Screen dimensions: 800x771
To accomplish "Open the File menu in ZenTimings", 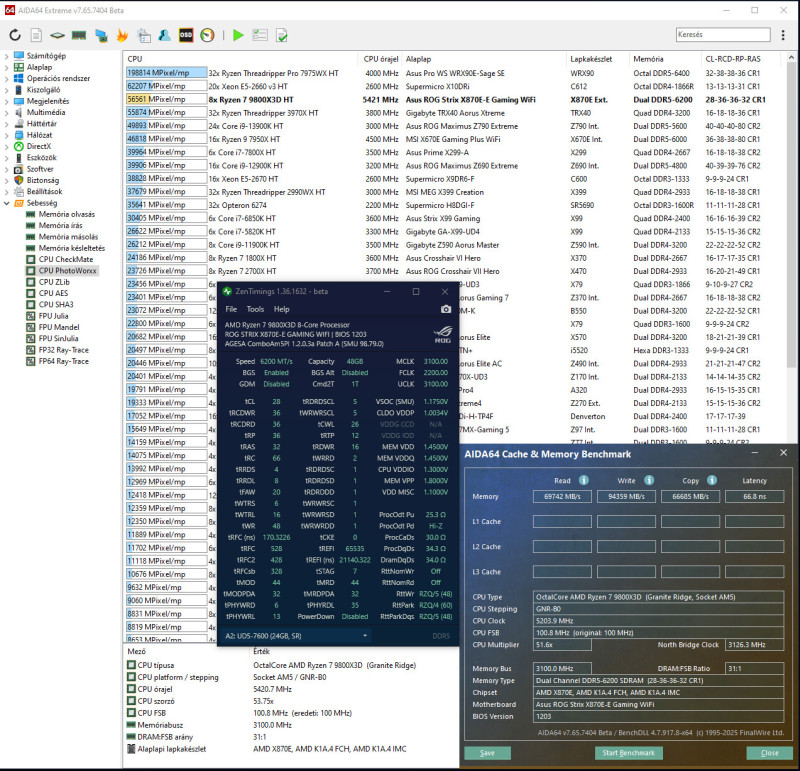I will (x=231, y=309).
